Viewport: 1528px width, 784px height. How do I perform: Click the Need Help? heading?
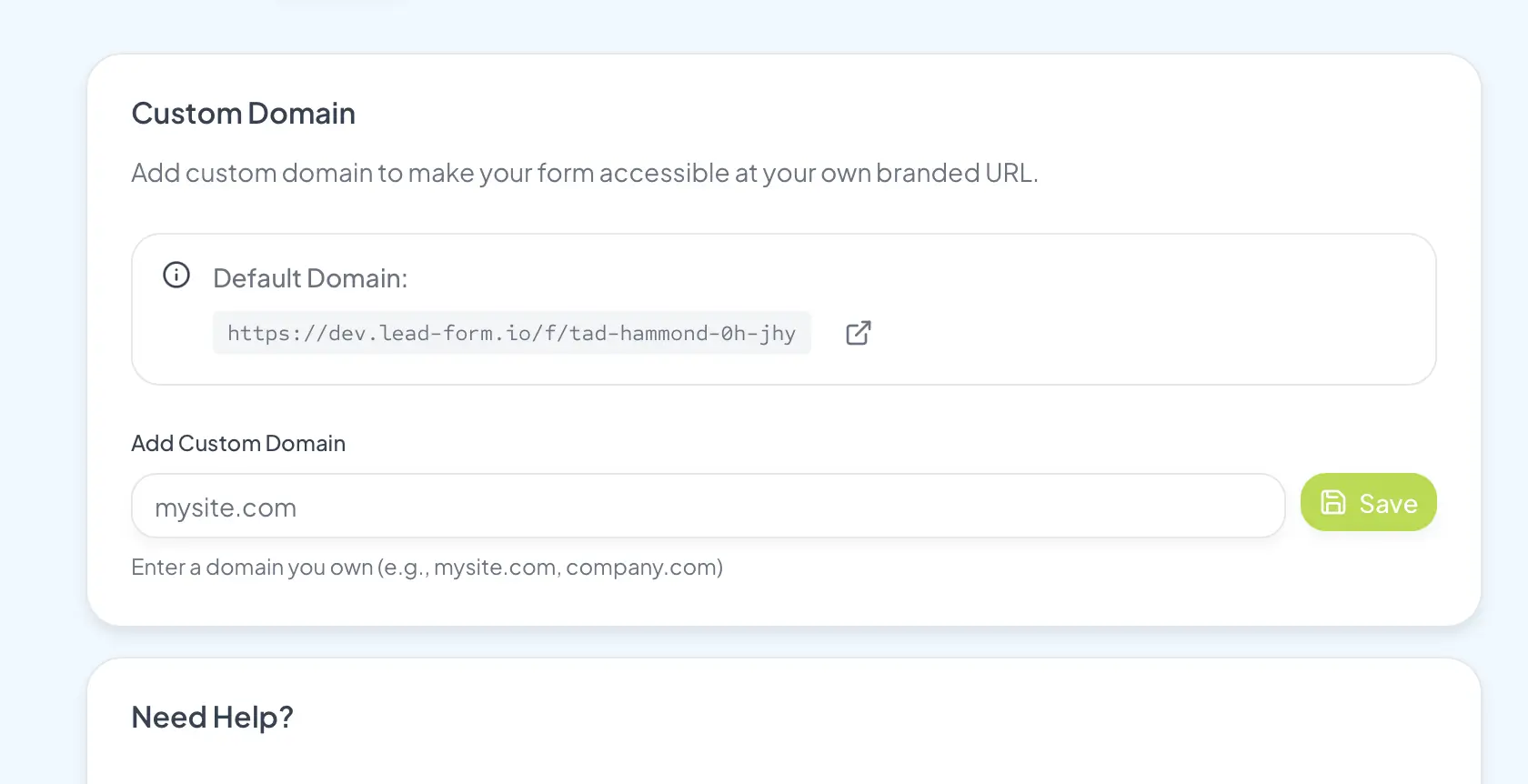pos(212,718)
